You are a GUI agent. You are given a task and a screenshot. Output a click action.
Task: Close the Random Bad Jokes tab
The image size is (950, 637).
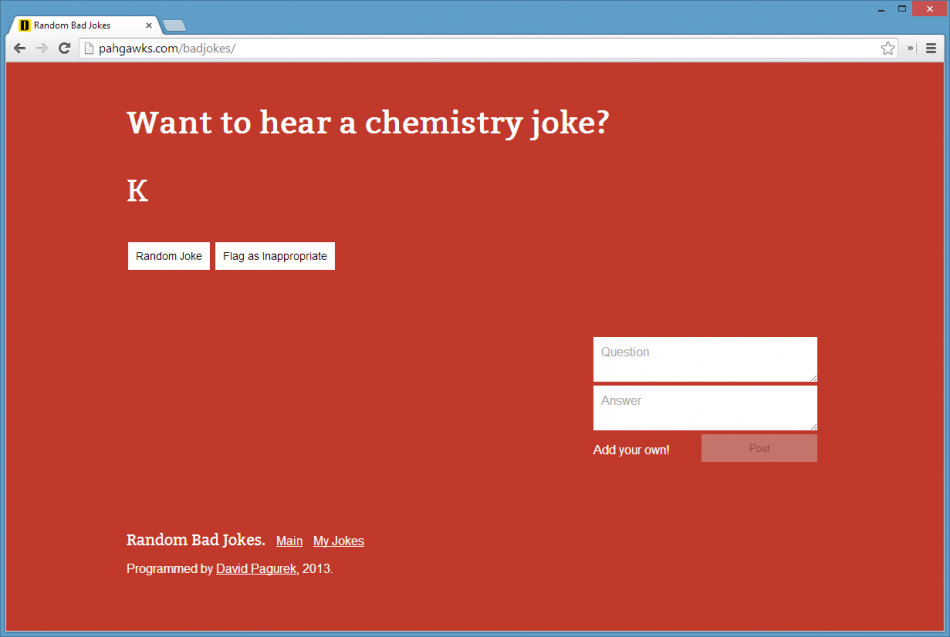[x=149, y=25]
